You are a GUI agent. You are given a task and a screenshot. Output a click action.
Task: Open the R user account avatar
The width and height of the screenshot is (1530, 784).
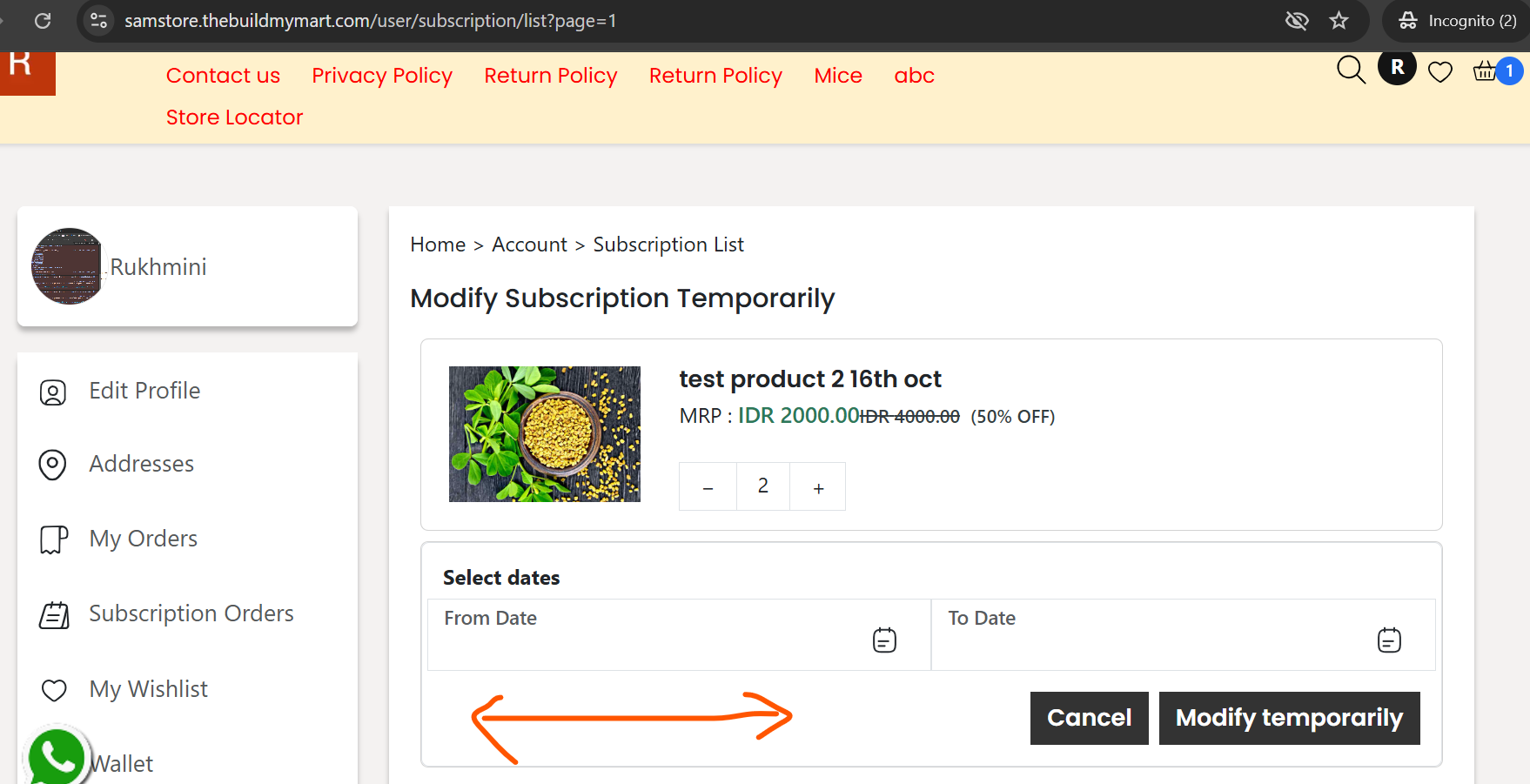click(x=1397, y=67)
